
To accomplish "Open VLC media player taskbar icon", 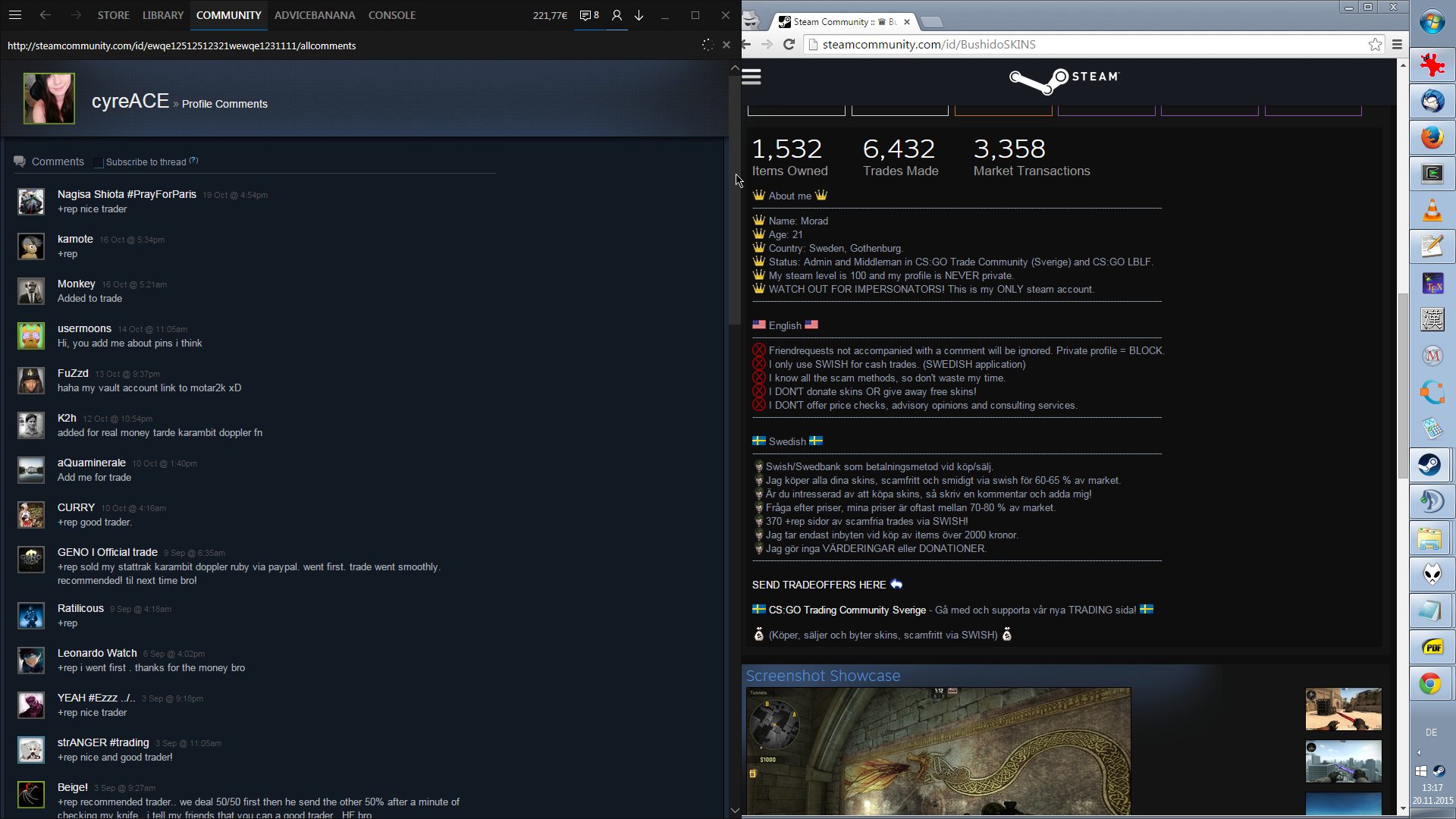I will (x=1432, y=210).
